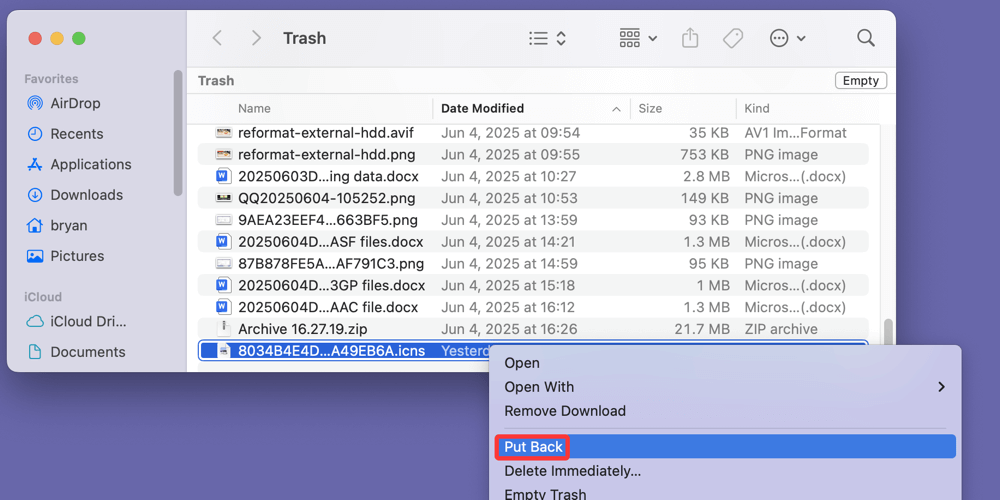1000x500 pixels.
Task: Click the Documents page icon
Action: click(x=35, y=352)
